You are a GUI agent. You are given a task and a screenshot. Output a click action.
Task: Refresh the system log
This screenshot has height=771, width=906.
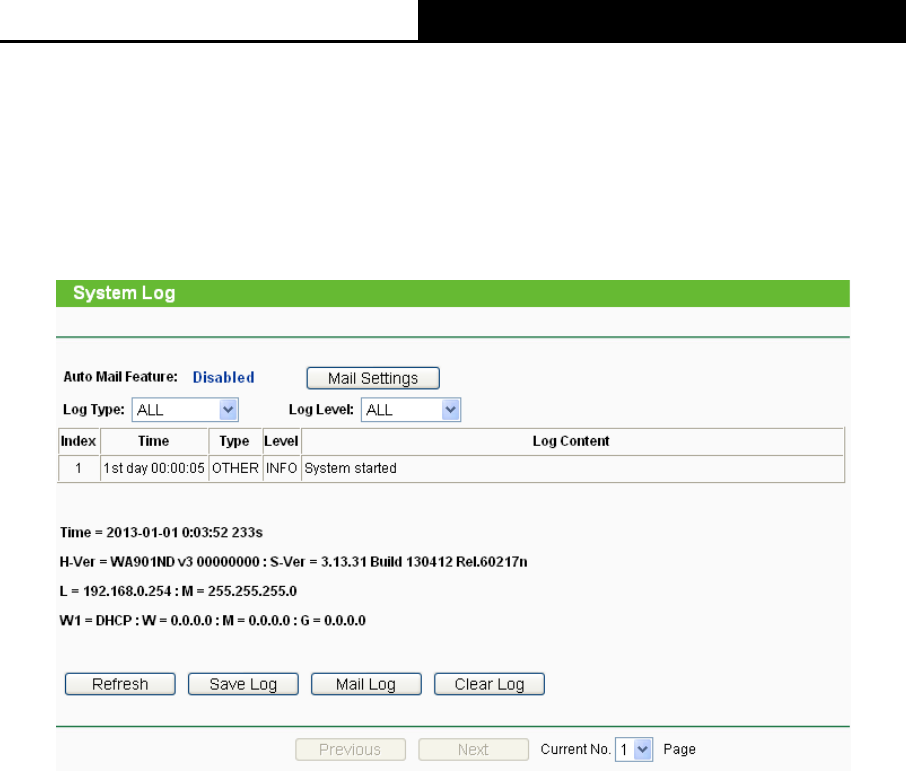(120, 684)
